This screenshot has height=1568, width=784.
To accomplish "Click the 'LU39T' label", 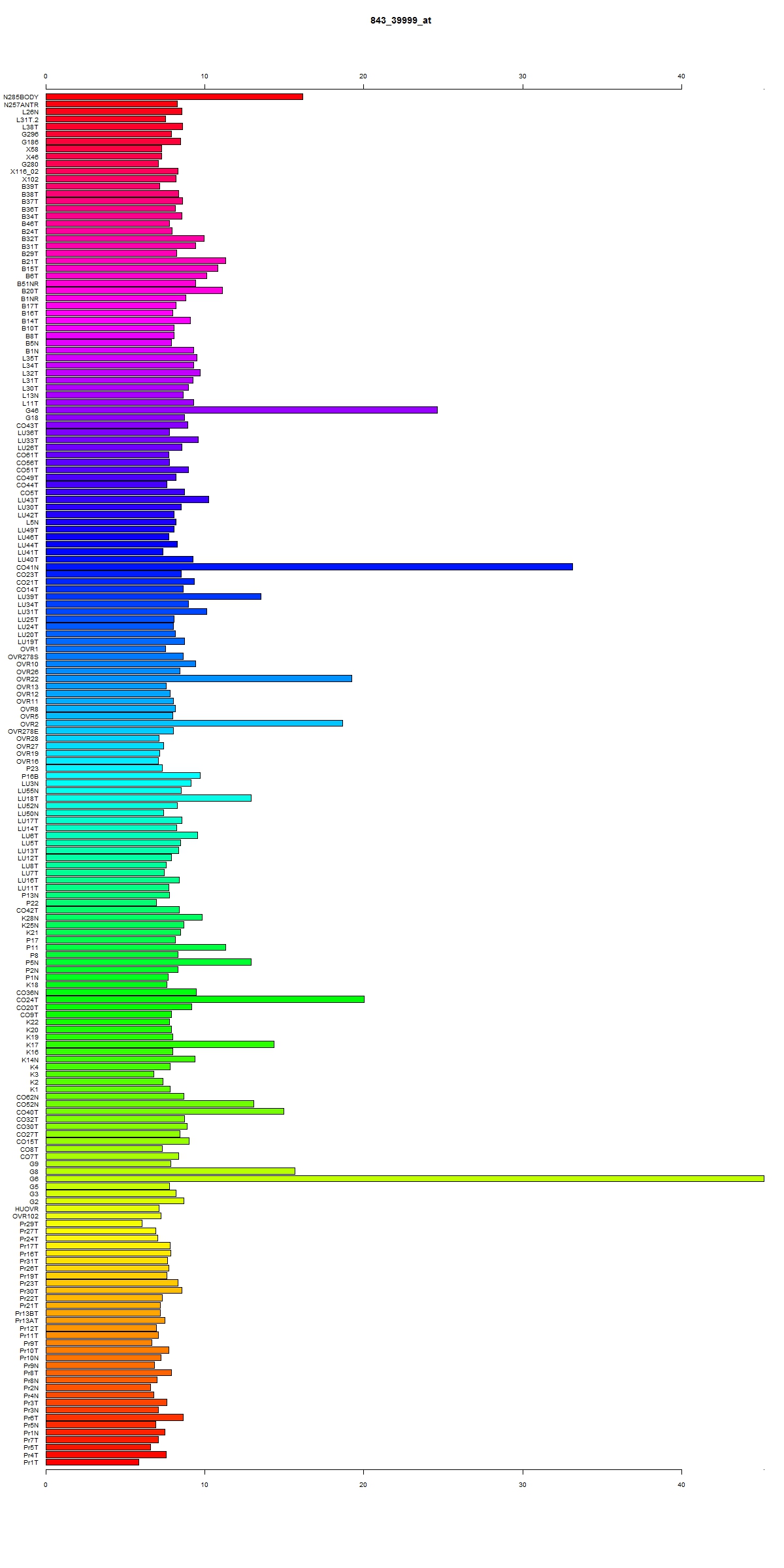I will 28,596.
